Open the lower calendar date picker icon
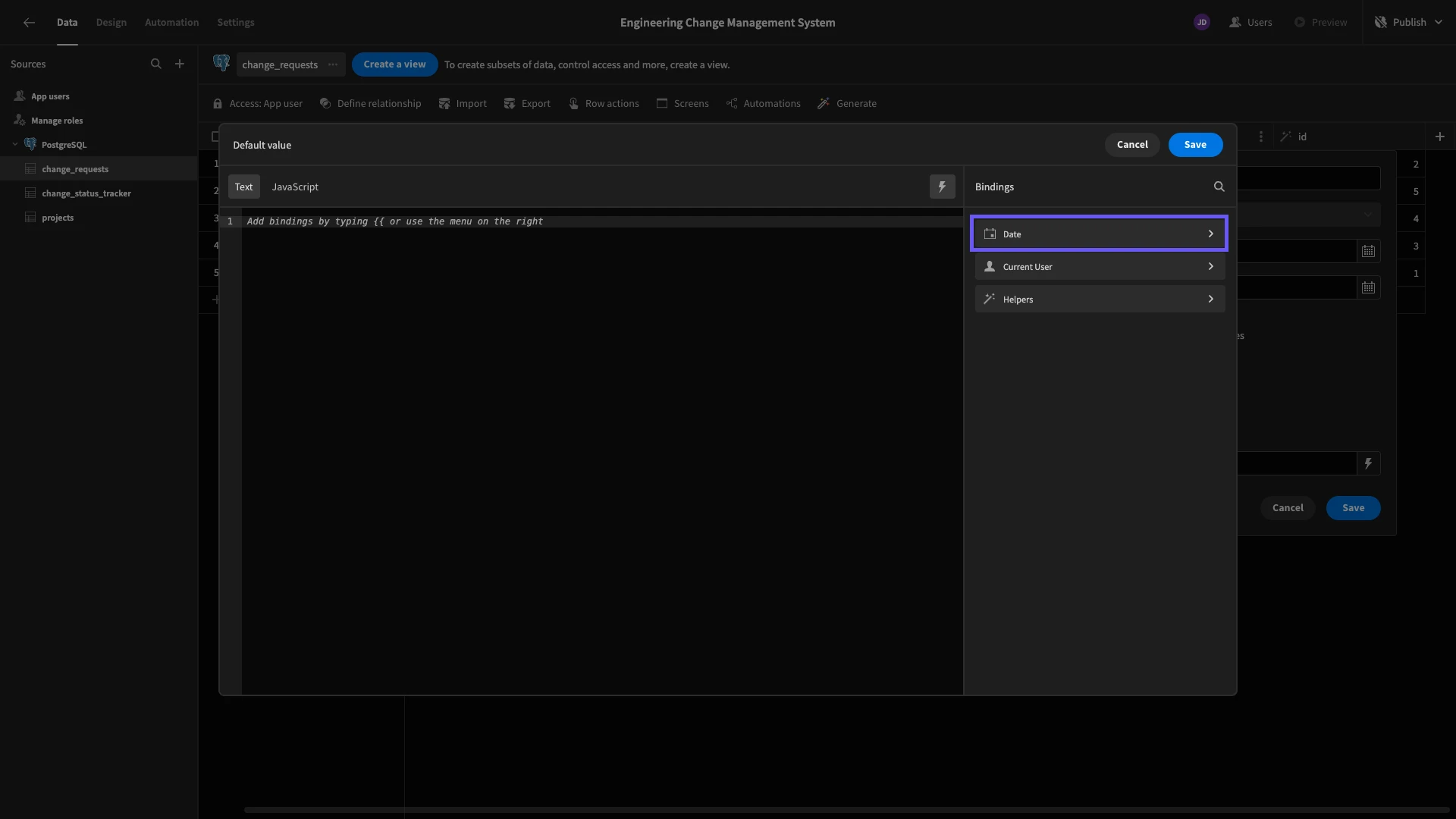The height and width of the screenshot is (819, 1456). tap(1368, 287)
